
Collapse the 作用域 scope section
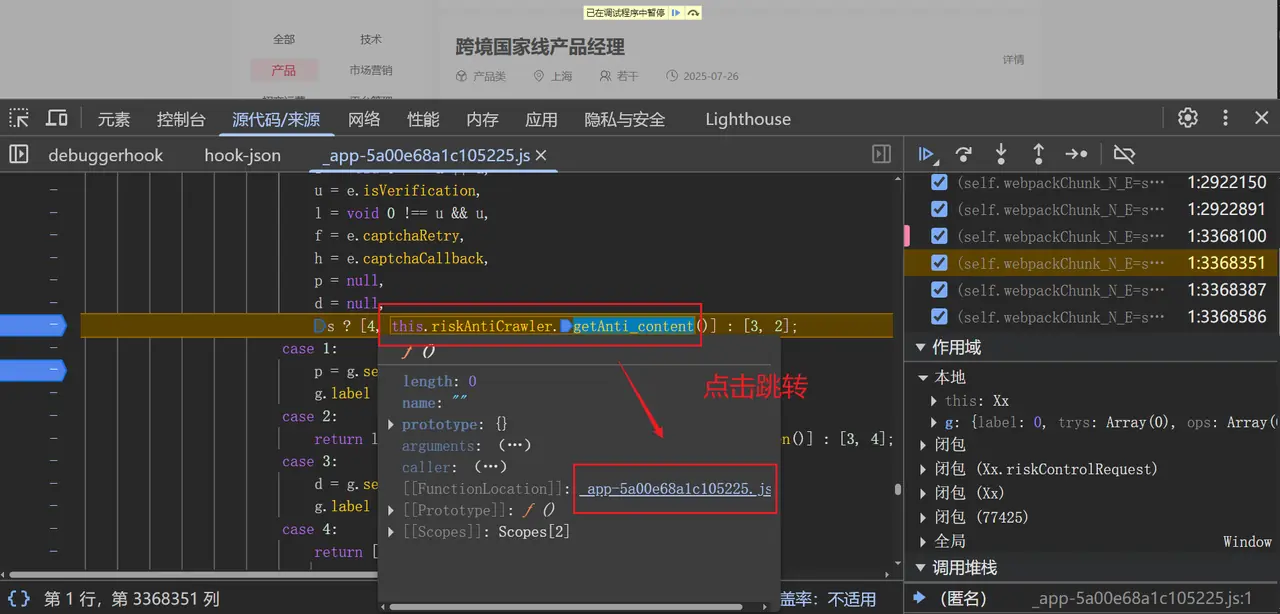click(x=920, y=347)
